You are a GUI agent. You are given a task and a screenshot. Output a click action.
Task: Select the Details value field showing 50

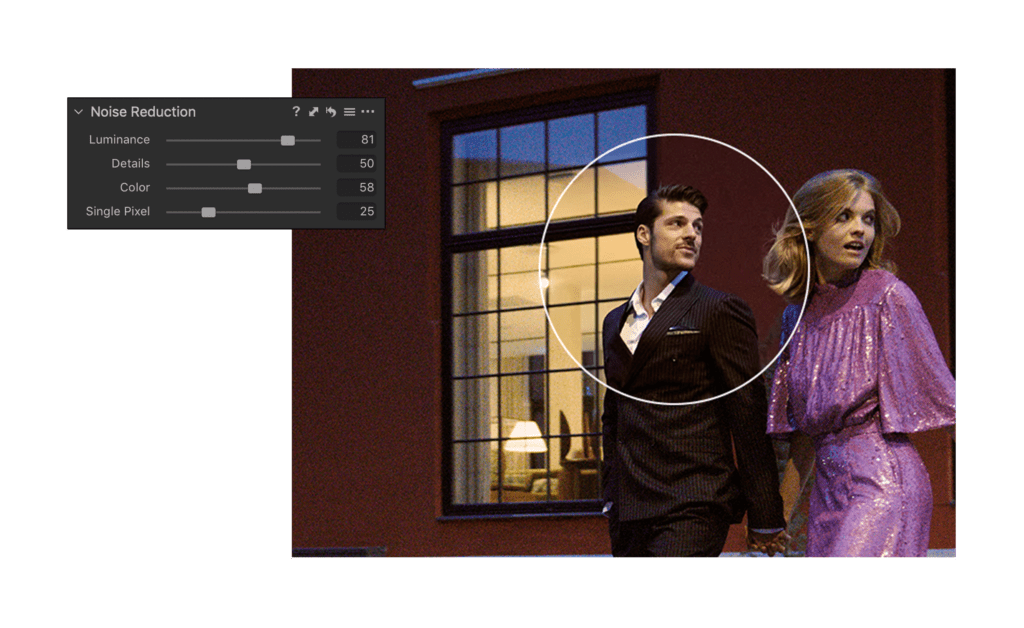[x=357, y=164]
